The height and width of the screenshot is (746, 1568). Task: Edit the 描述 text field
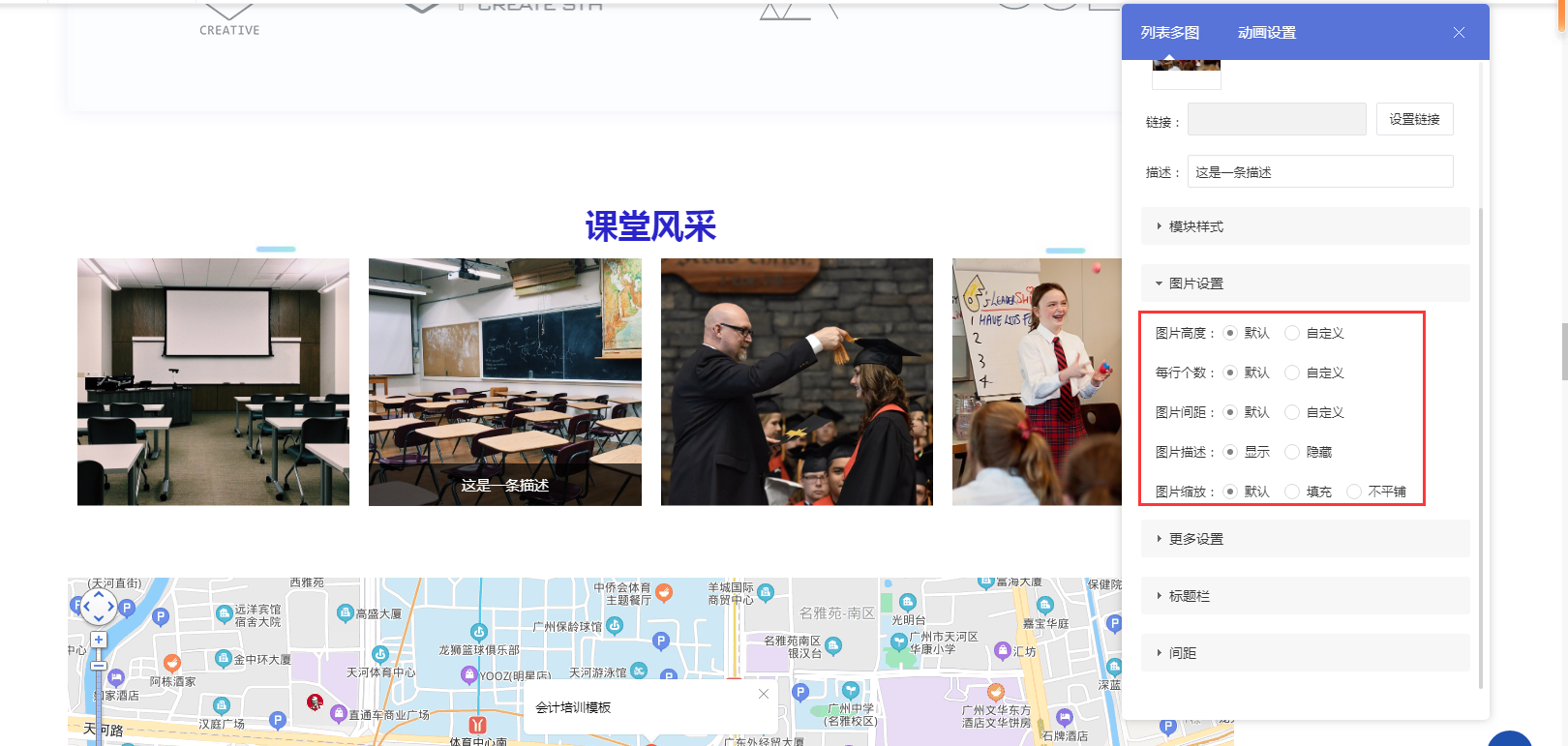point(1320,171)
